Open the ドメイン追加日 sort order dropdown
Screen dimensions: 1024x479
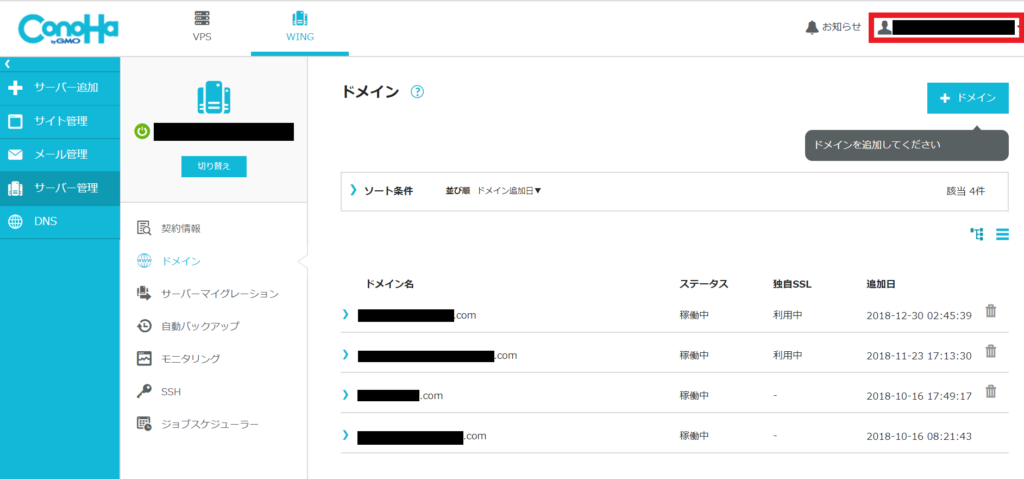coord(509,190)
